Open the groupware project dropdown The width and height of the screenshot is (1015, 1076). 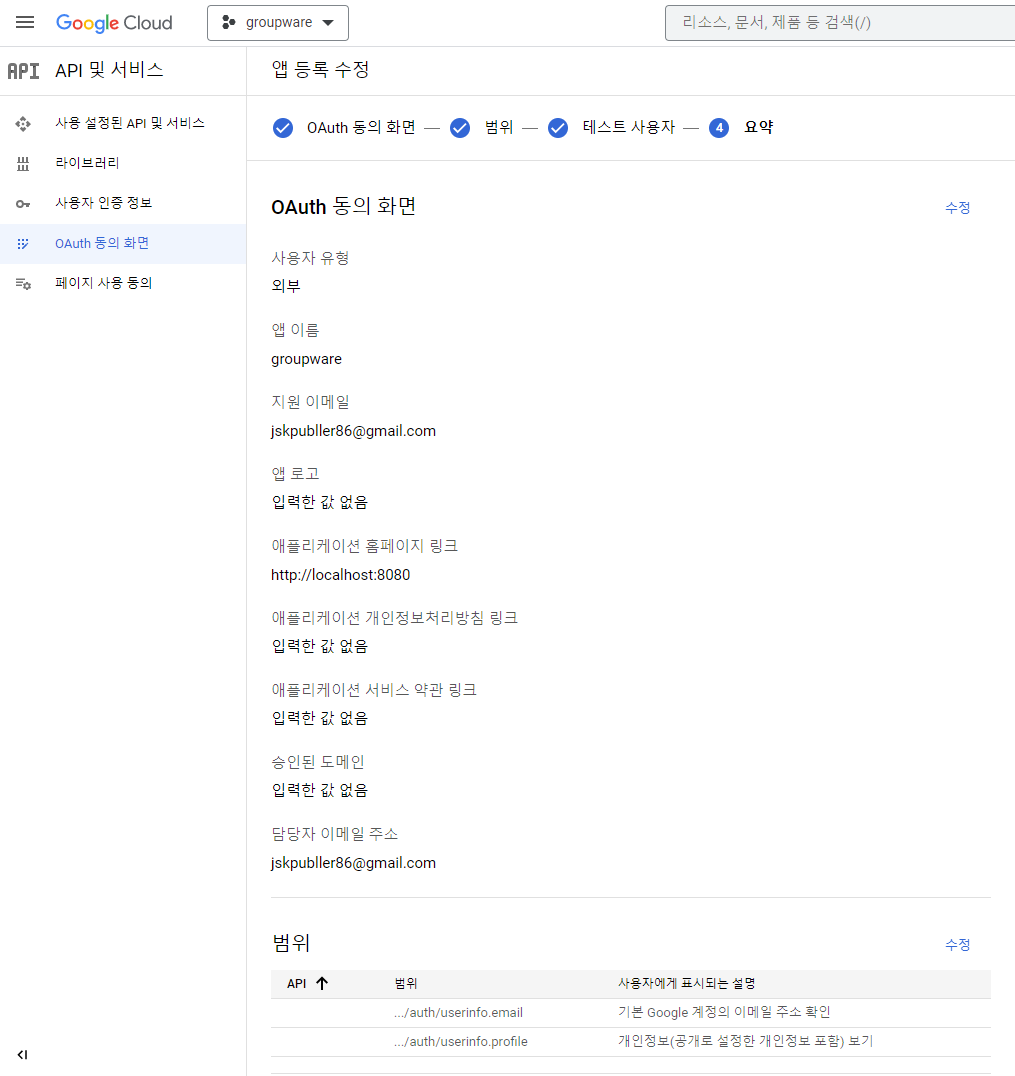tap(277, 22)
